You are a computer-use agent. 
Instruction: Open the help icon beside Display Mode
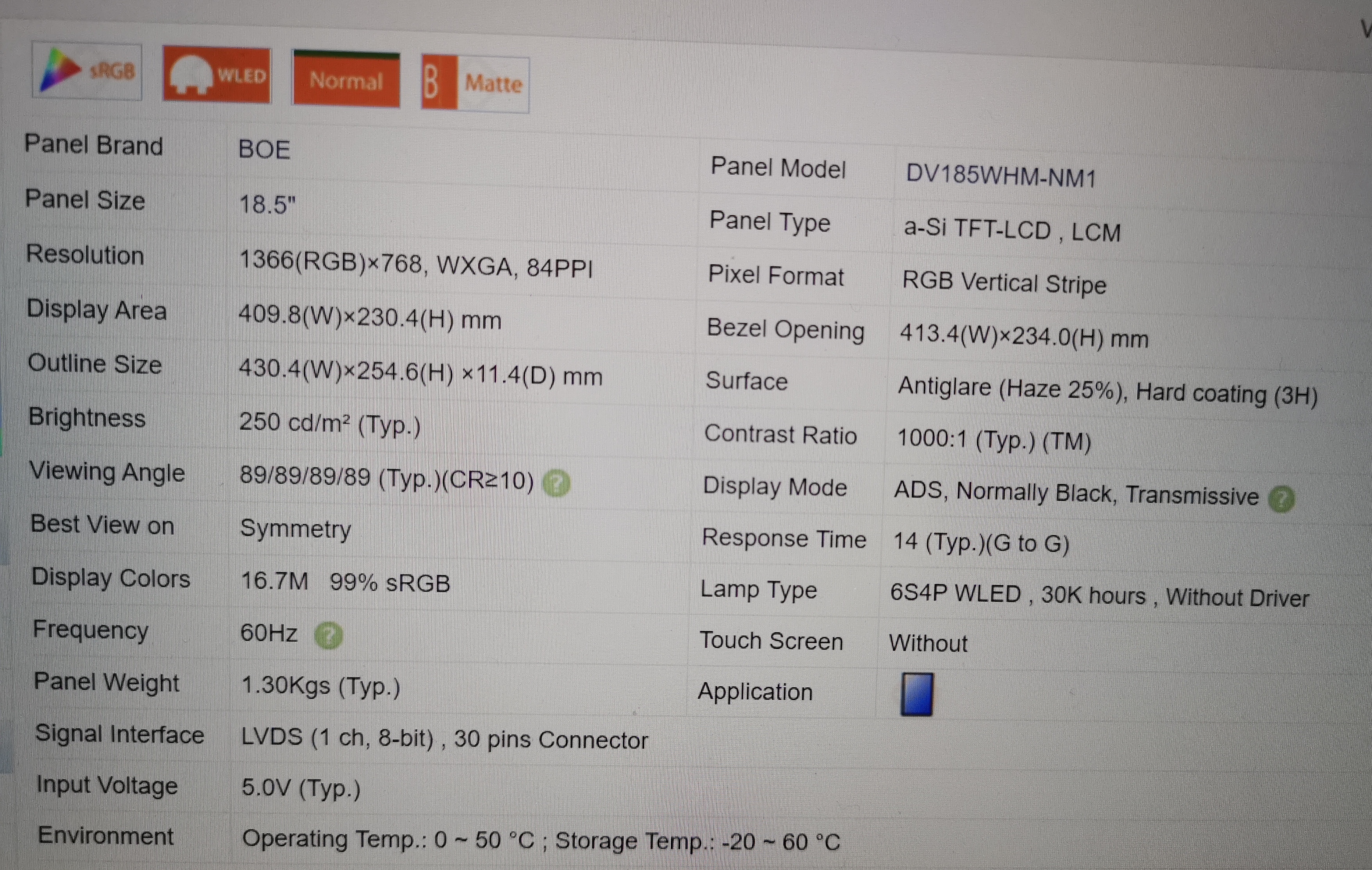click(x=1281, y=500)
